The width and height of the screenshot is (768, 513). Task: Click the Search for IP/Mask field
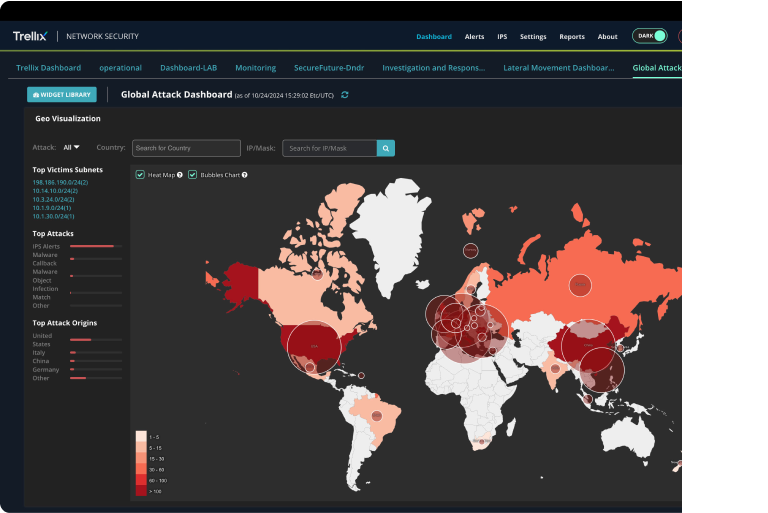click(330, 148)
